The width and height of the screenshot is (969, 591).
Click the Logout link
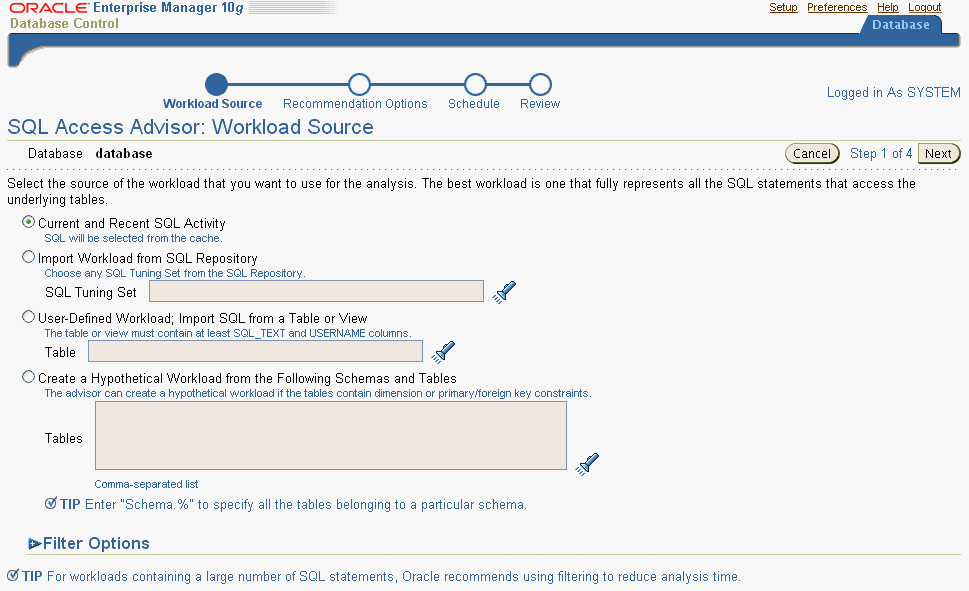pos(924,7)
